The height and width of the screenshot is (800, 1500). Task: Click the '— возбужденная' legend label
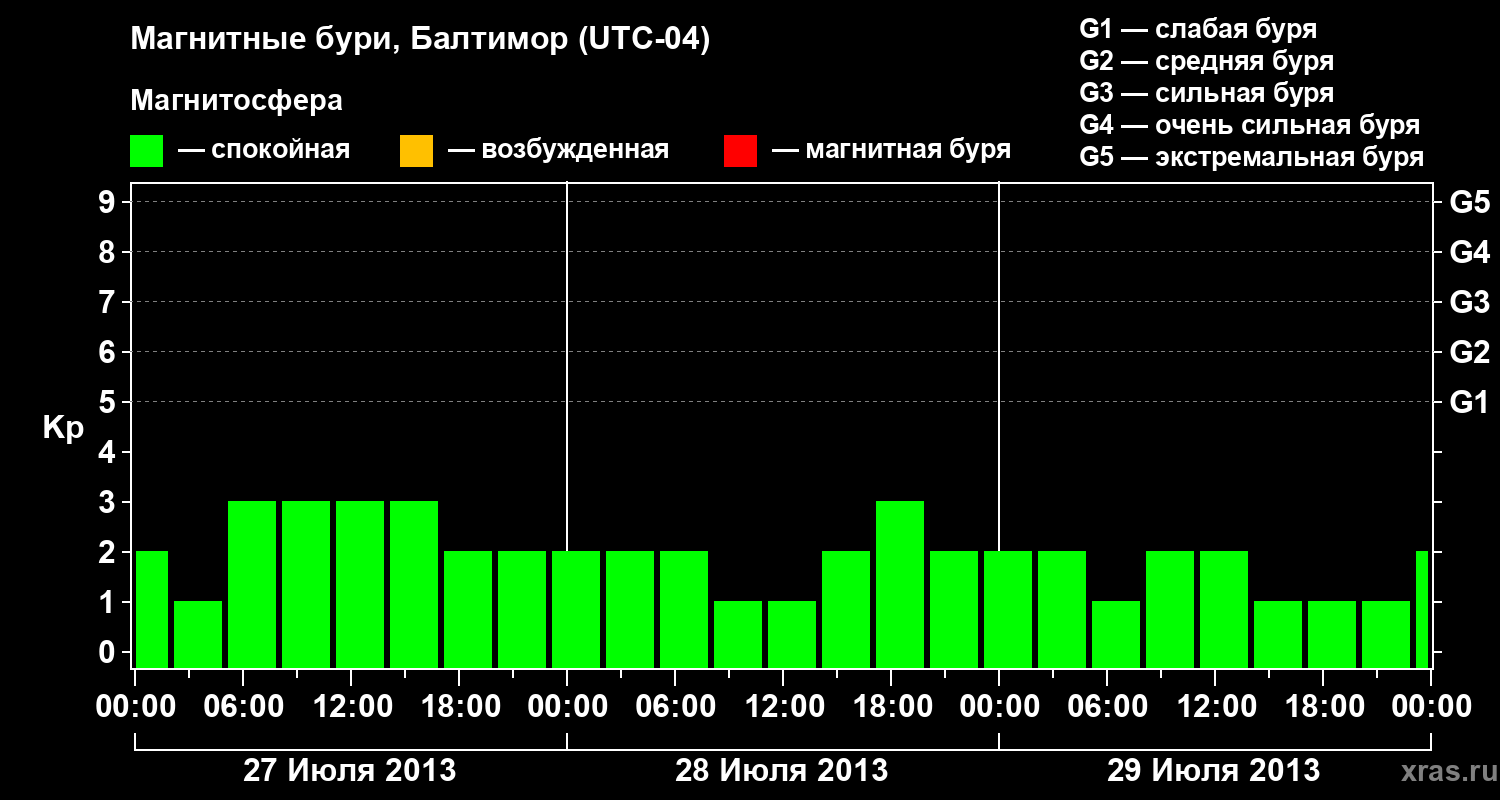click(x=558, y=150)
